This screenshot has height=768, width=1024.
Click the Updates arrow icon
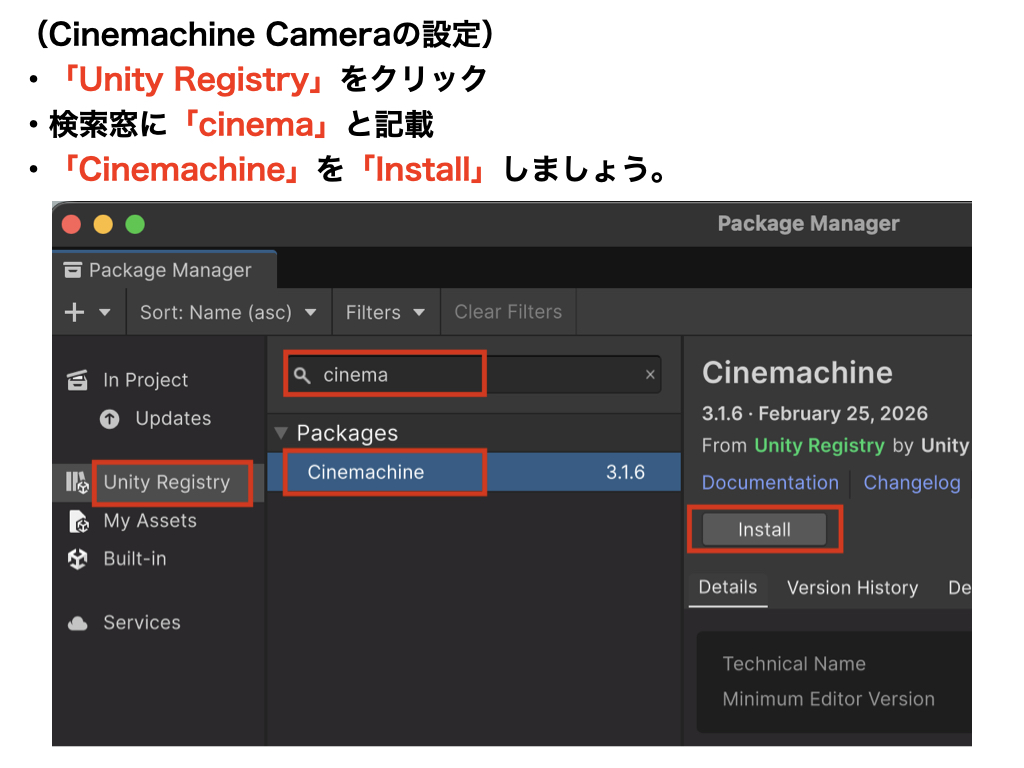[110, 419]
